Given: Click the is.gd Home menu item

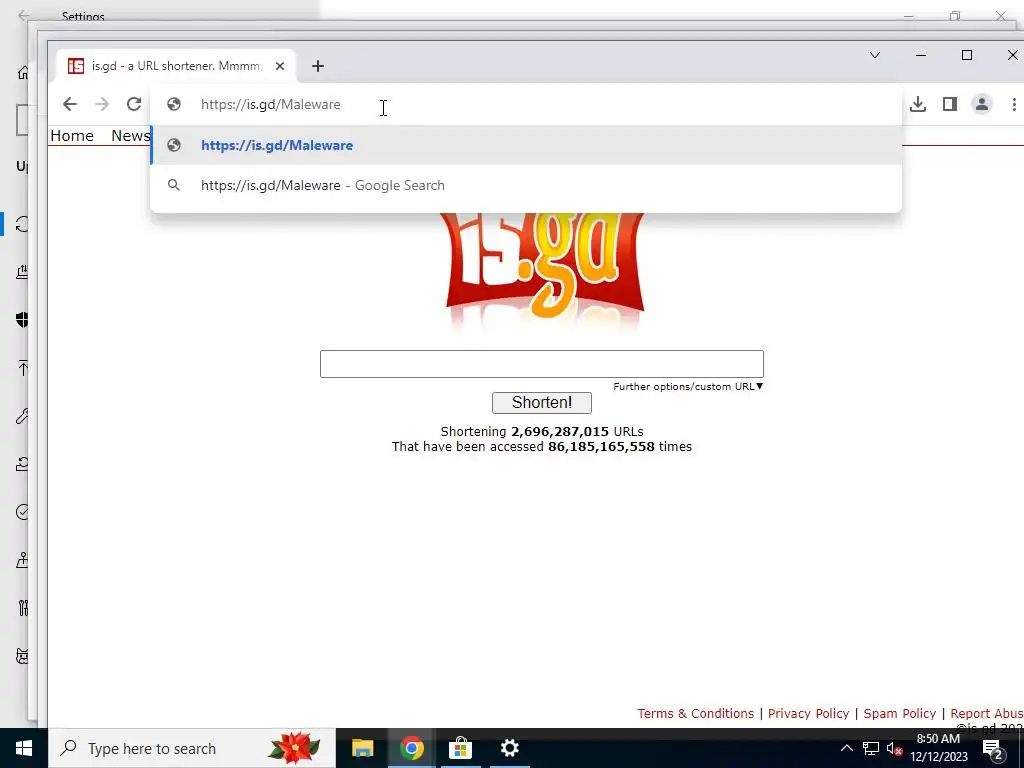Looking at the screenshot, I should 72,136.
